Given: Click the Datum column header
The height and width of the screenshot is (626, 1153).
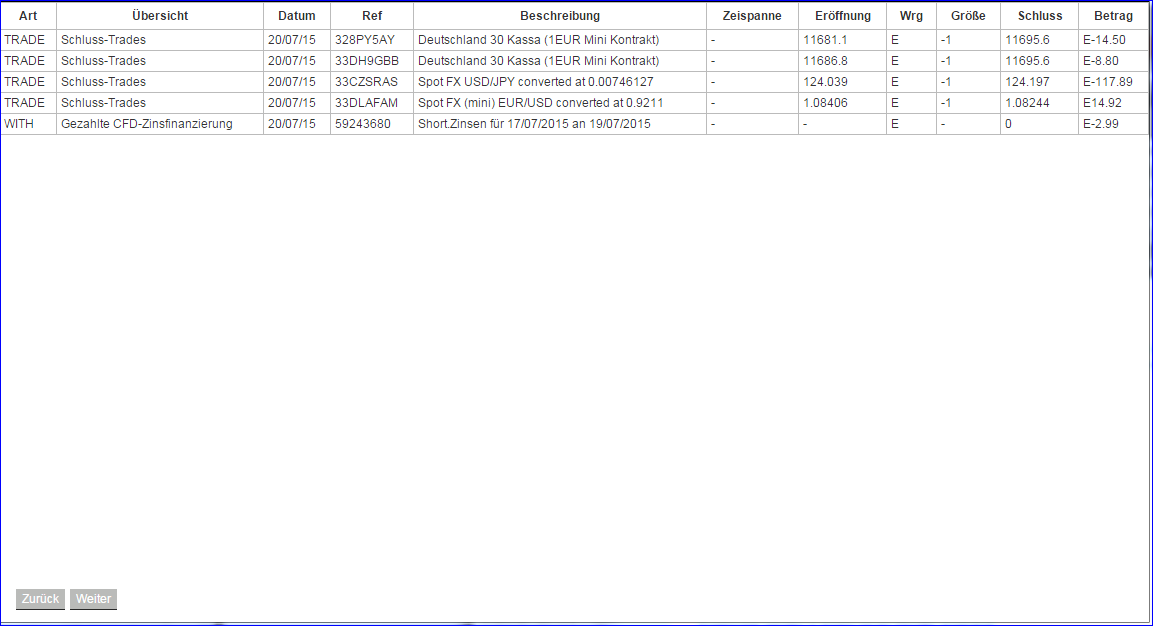Looking at the screenshot, I should (296, 15).
